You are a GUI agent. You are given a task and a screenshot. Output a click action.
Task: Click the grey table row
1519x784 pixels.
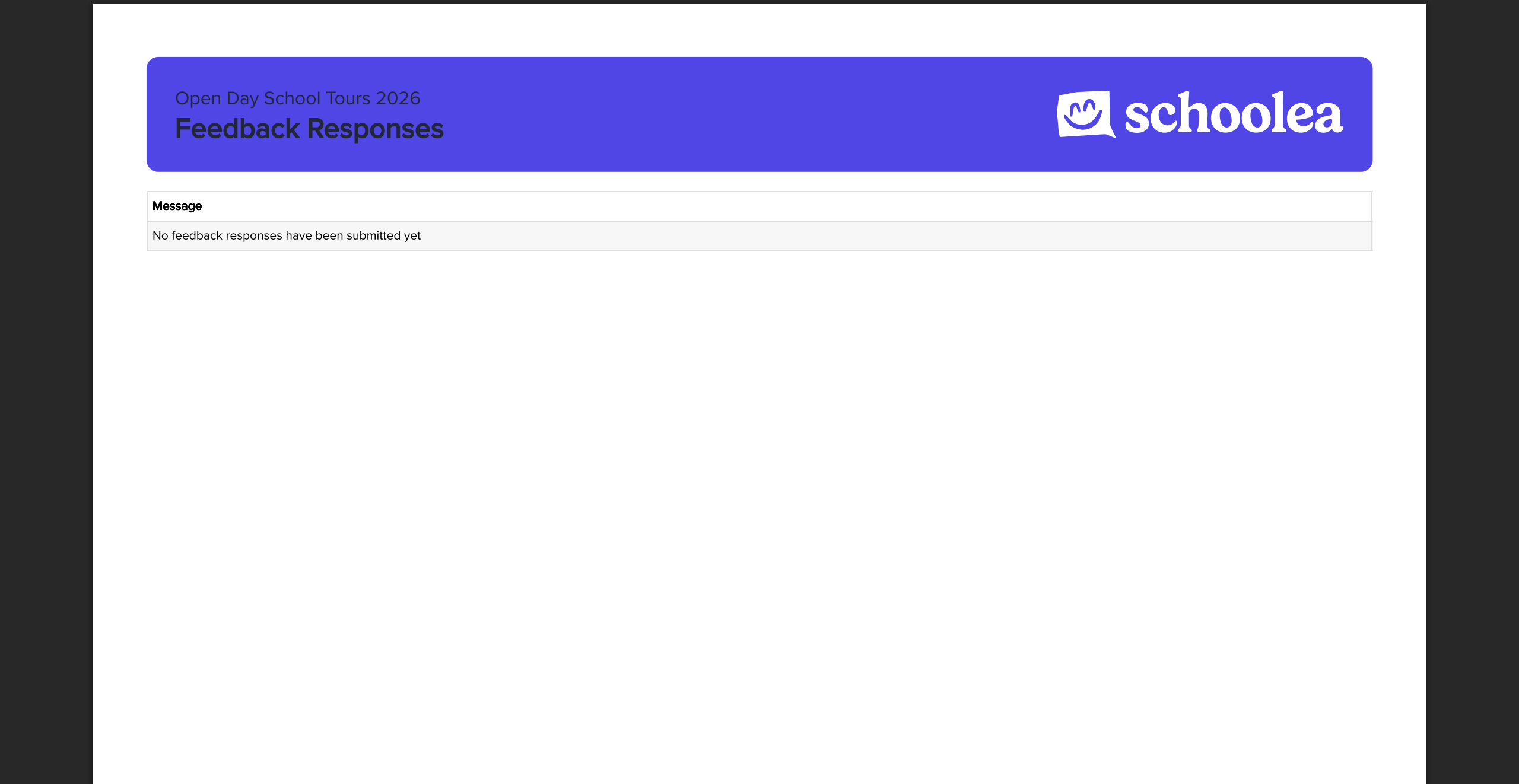(758, 235)
